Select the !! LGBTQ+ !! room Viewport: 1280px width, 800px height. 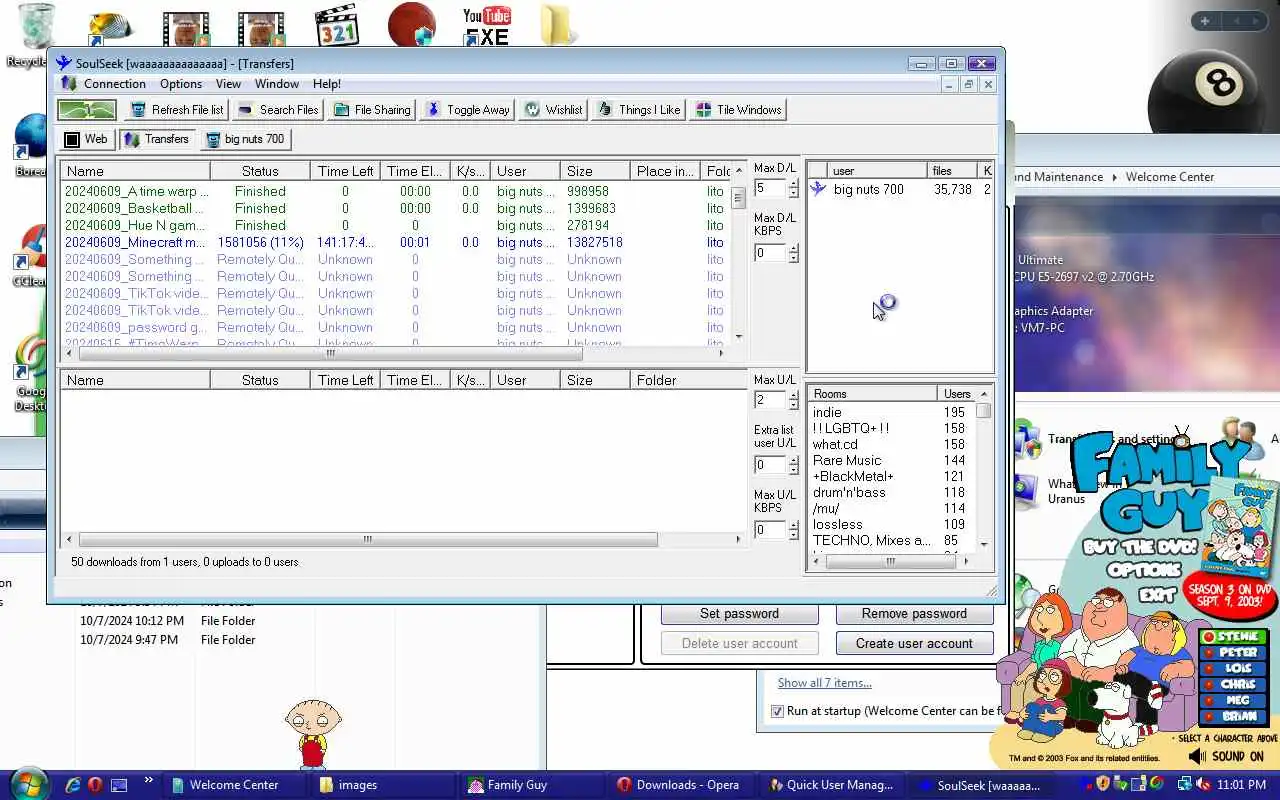pyautogui.click(x=851, y=428)
